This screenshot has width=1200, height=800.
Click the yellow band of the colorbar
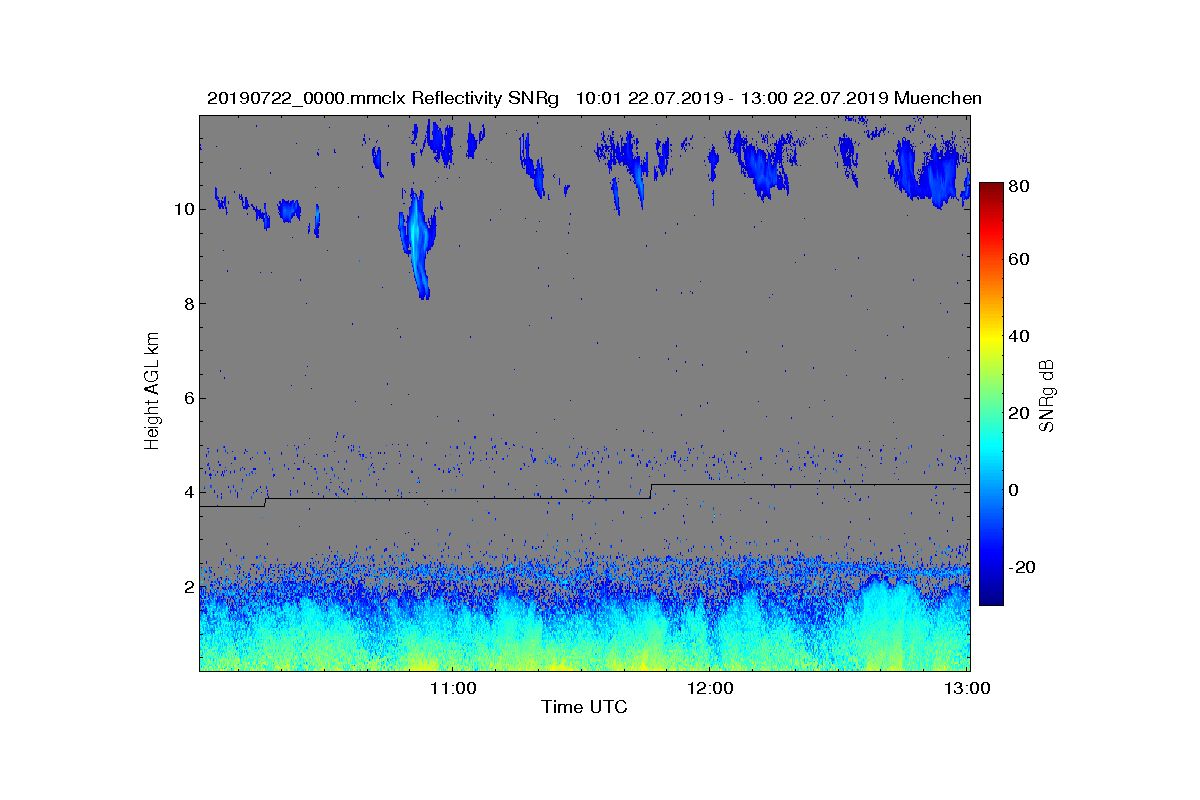[x=990, y=340]
